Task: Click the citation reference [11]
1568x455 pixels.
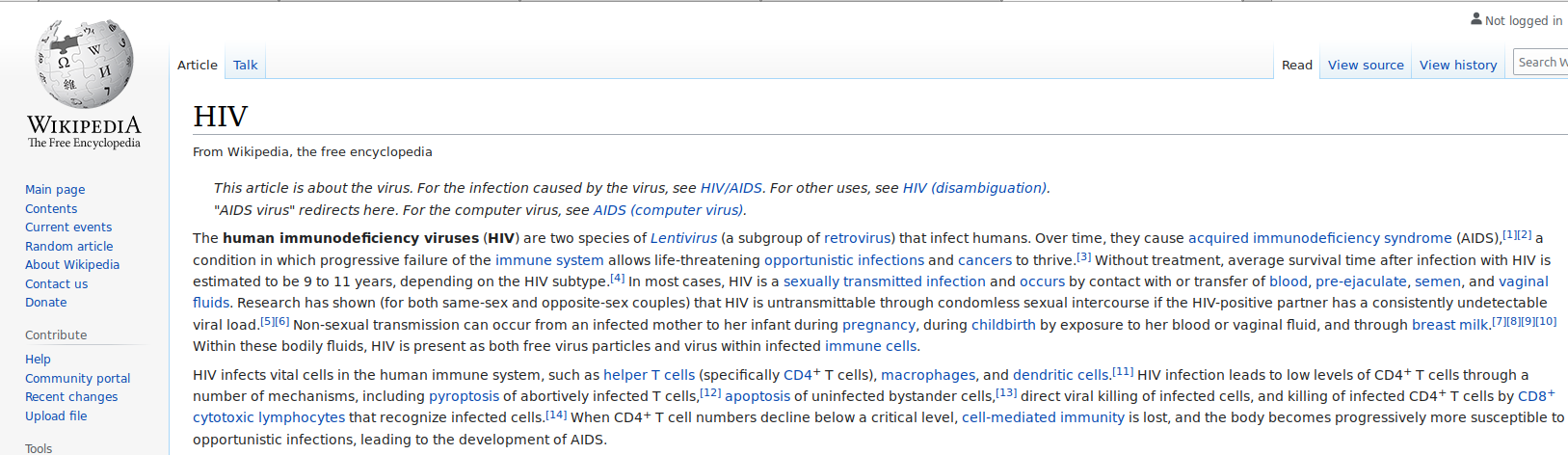Action: tap(1123, 371)
